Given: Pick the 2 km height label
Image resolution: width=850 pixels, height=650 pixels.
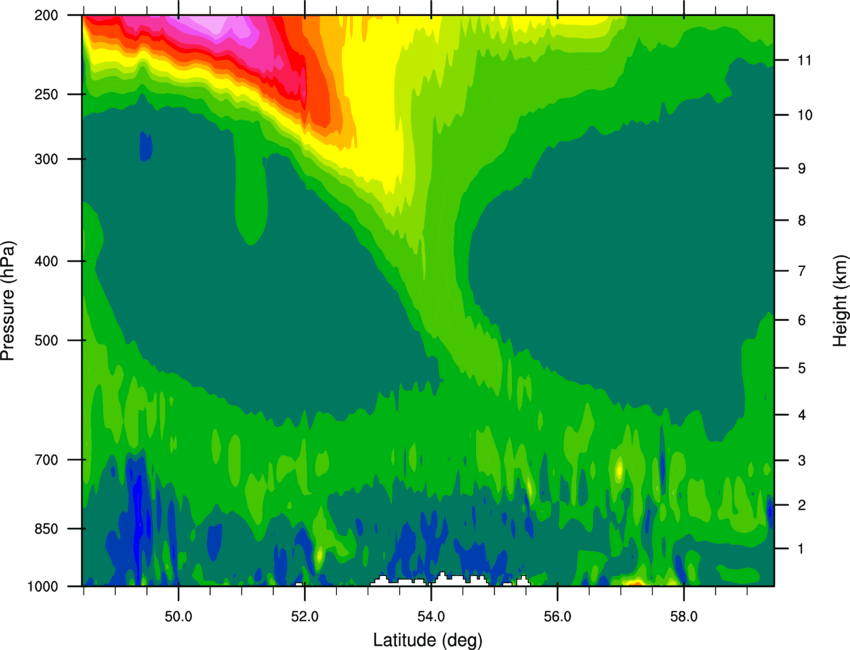Looking at the screenshot, I should (802, 505).
